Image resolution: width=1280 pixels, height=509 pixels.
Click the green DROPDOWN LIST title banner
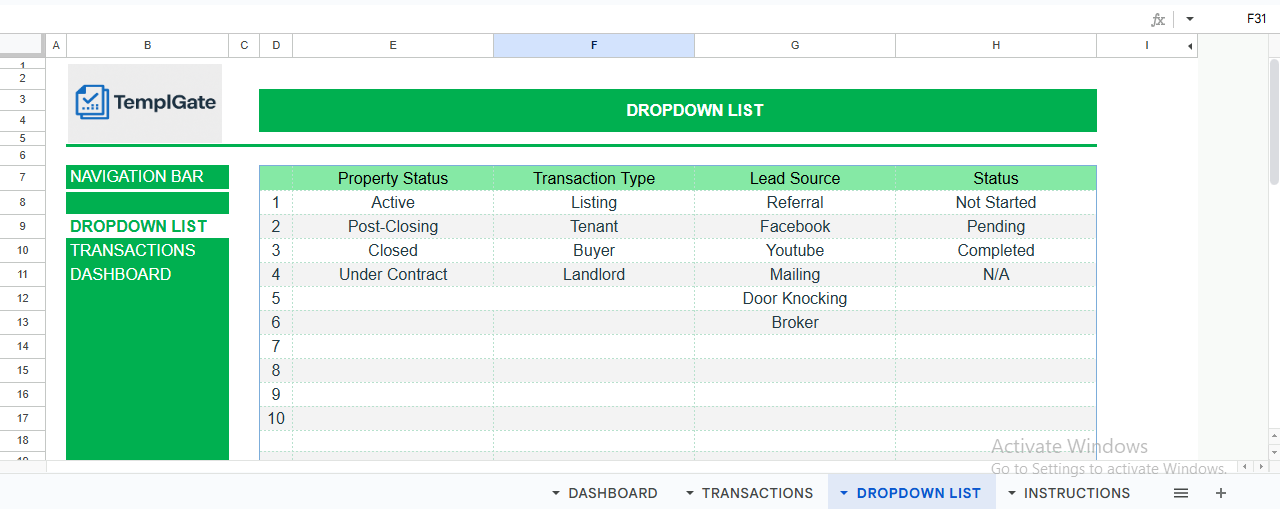coord(678,110)
